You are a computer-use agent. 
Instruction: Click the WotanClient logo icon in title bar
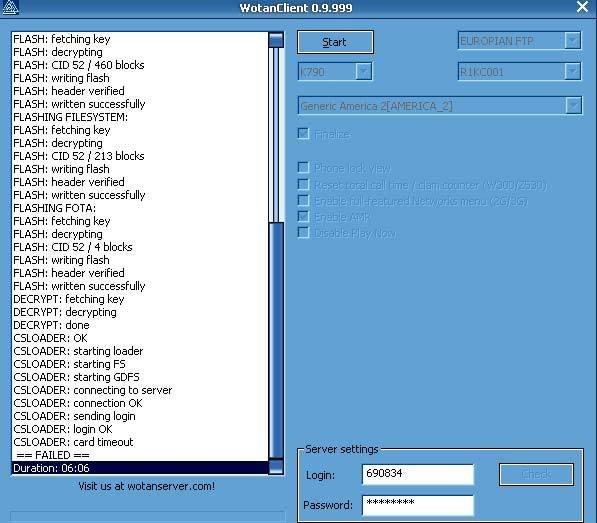coord(10,8)
